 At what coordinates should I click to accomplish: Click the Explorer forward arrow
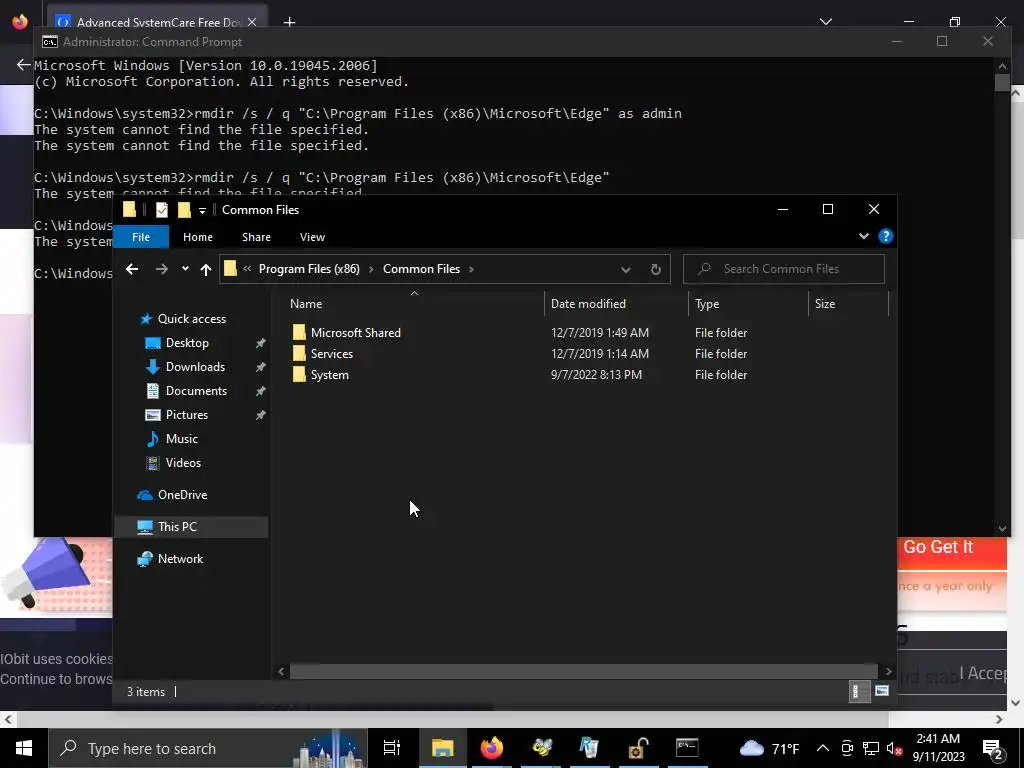(x=161, y=269)
